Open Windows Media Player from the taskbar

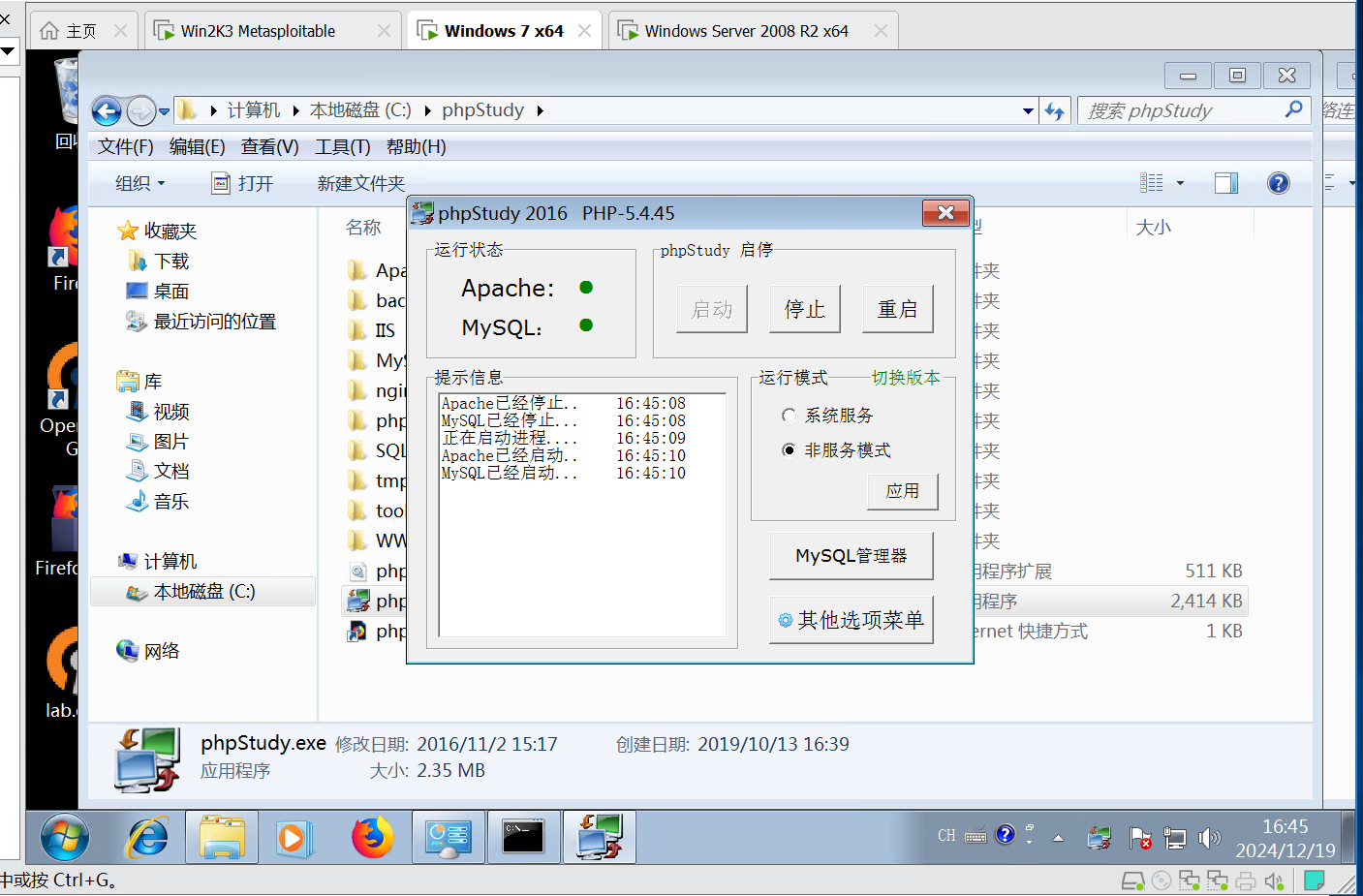coord(294,838)
